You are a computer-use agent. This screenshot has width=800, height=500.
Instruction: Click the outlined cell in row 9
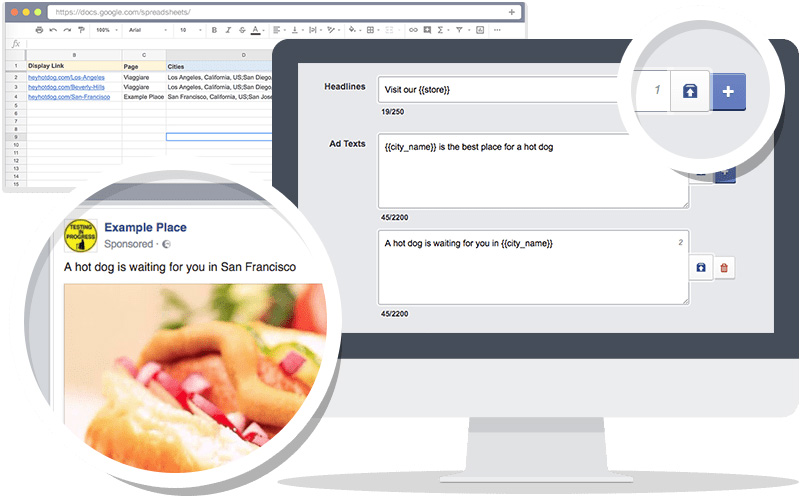coord(219,137)
